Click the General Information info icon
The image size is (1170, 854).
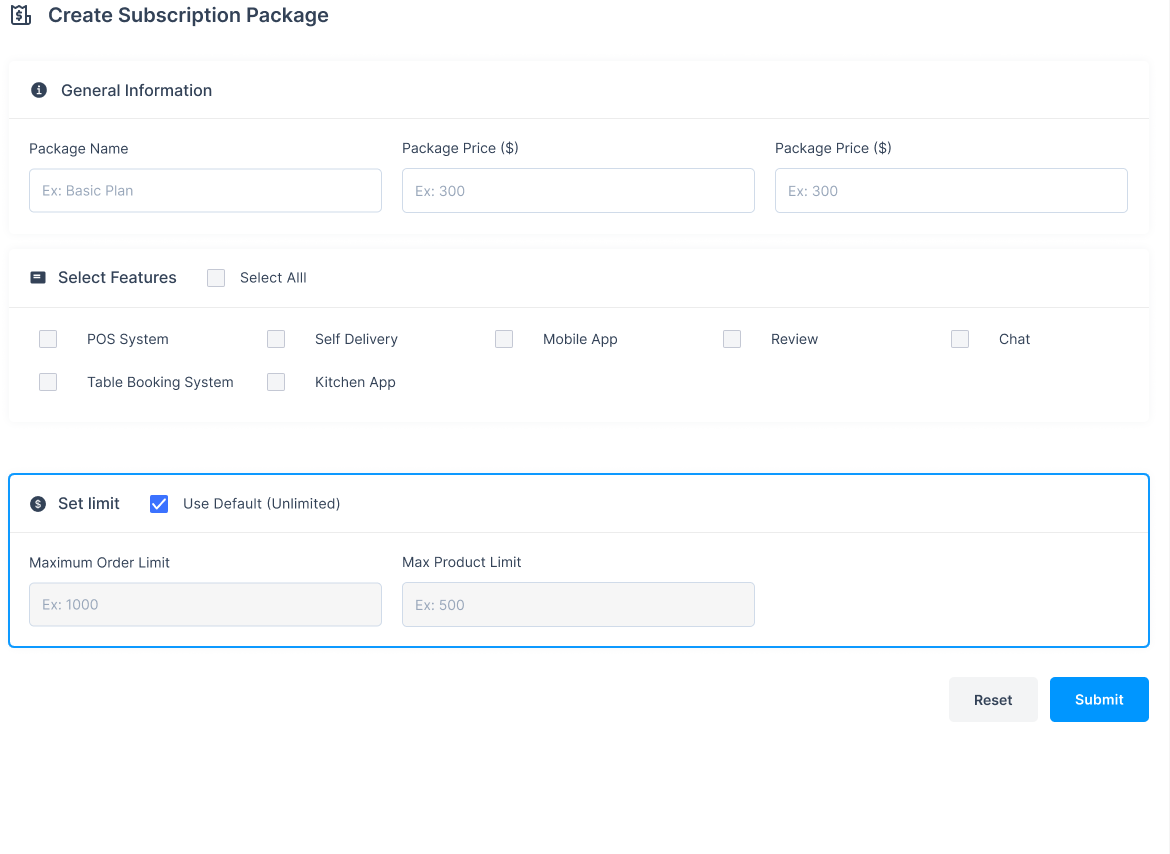click(39, 90)
